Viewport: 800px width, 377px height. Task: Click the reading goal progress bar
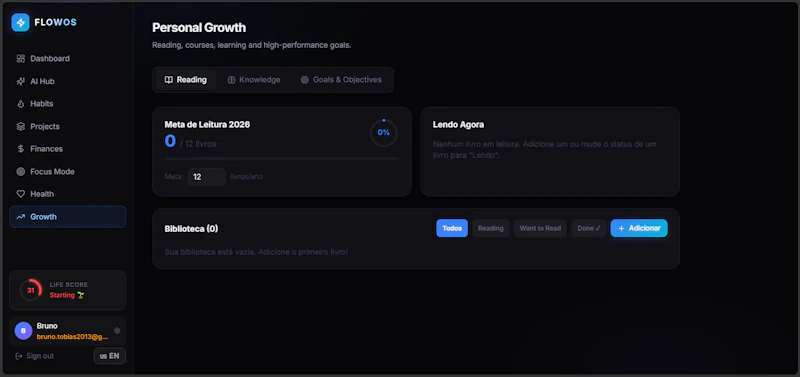(x=282, y=159)
